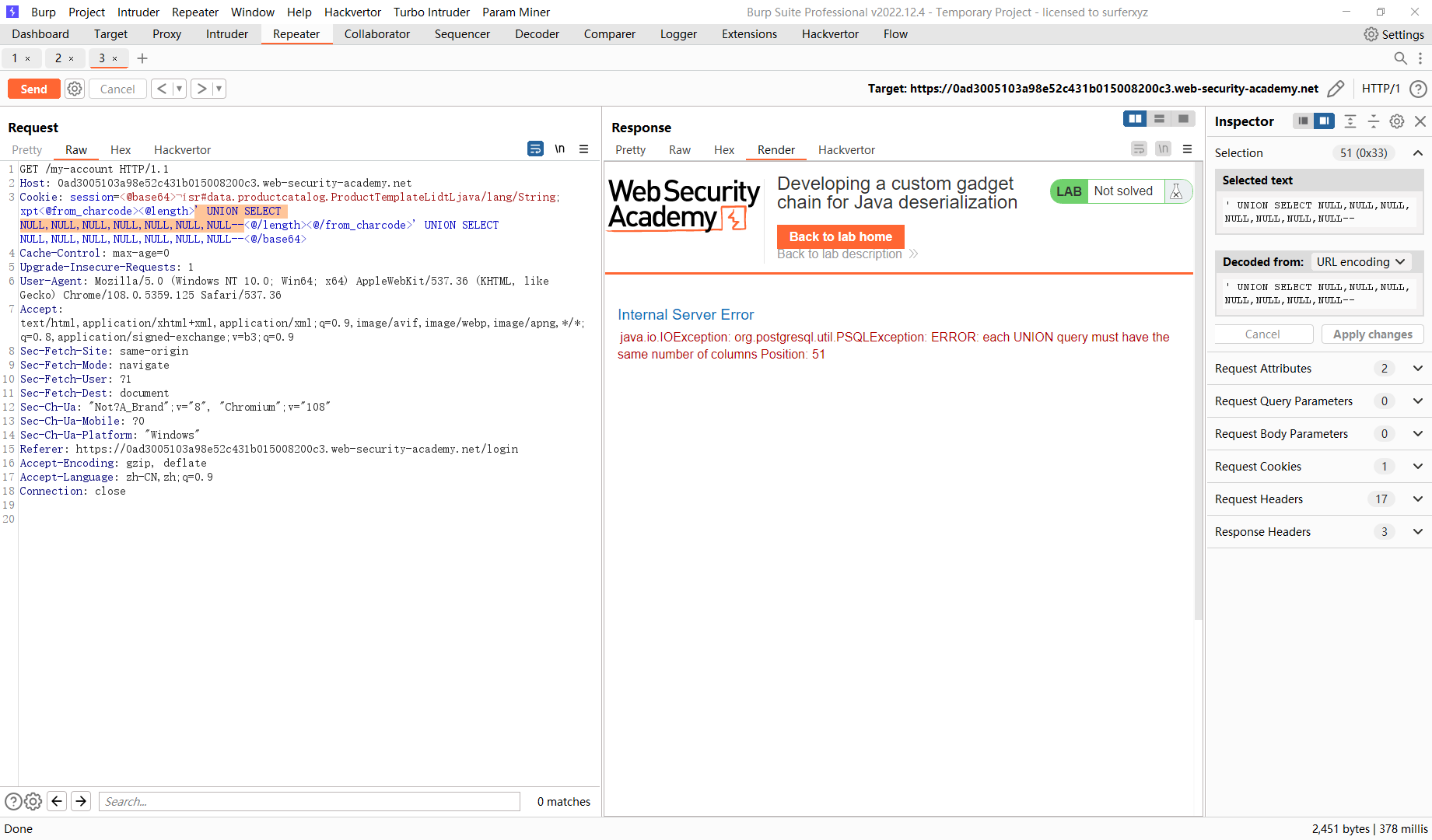Collapse the Selection section chevron
Viewport: 1432px width, 840px height.
(1418, 153)
